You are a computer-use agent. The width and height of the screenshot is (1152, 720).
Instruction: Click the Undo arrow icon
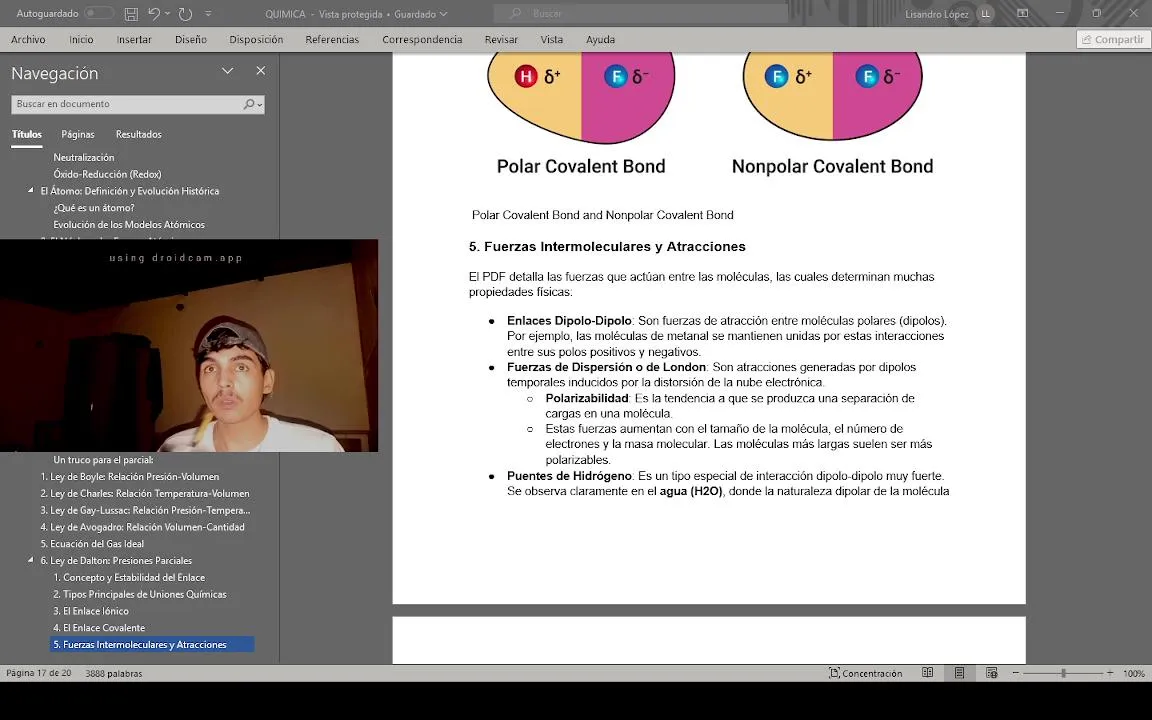(153, 13)
